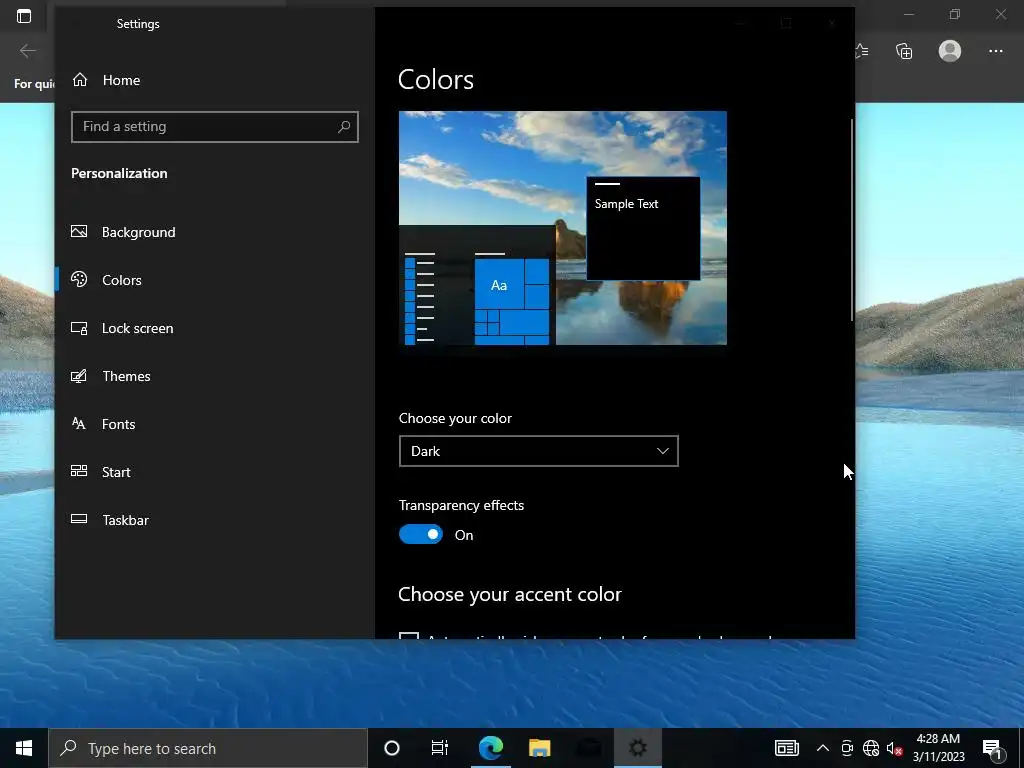Open the Choose your color dropdown
This screenshot has height=768, width=1024.
coord(539,451)
